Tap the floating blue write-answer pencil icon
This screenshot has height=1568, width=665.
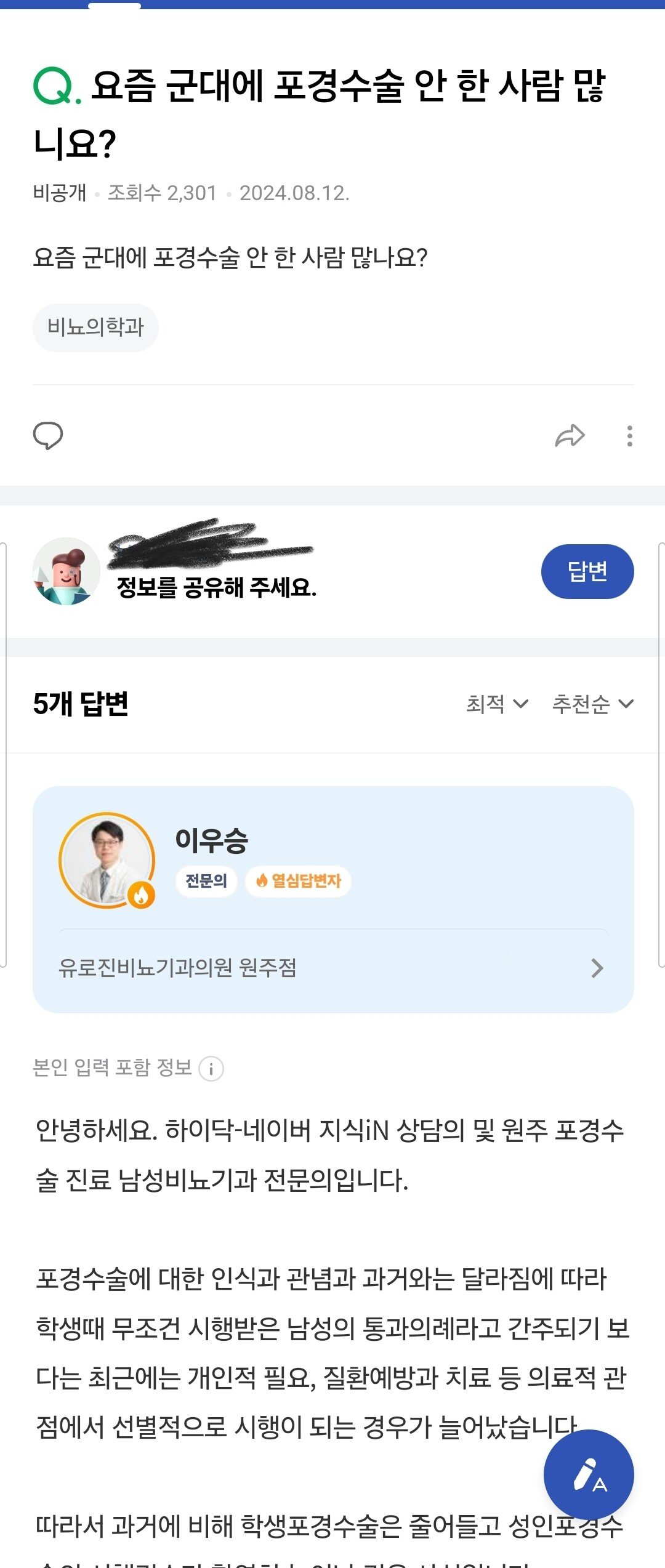pyautogui.click(x=589, y=1475)
